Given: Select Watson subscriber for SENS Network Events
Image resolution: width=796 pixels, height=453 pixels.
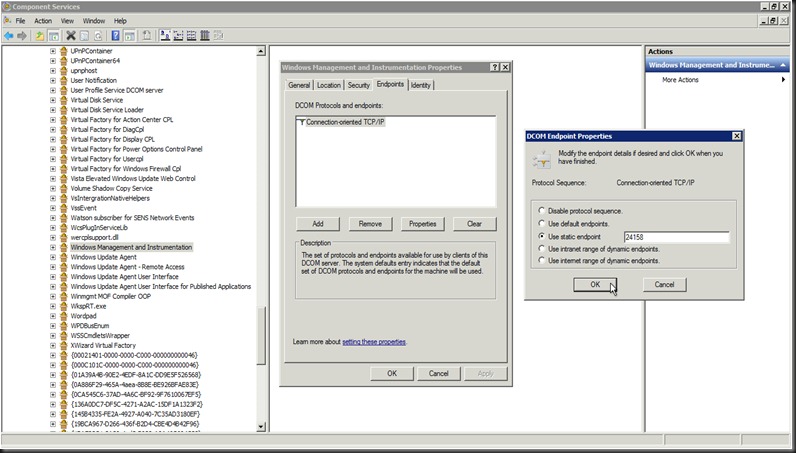Looking at the screenshot, I should (x=132, y=218).
